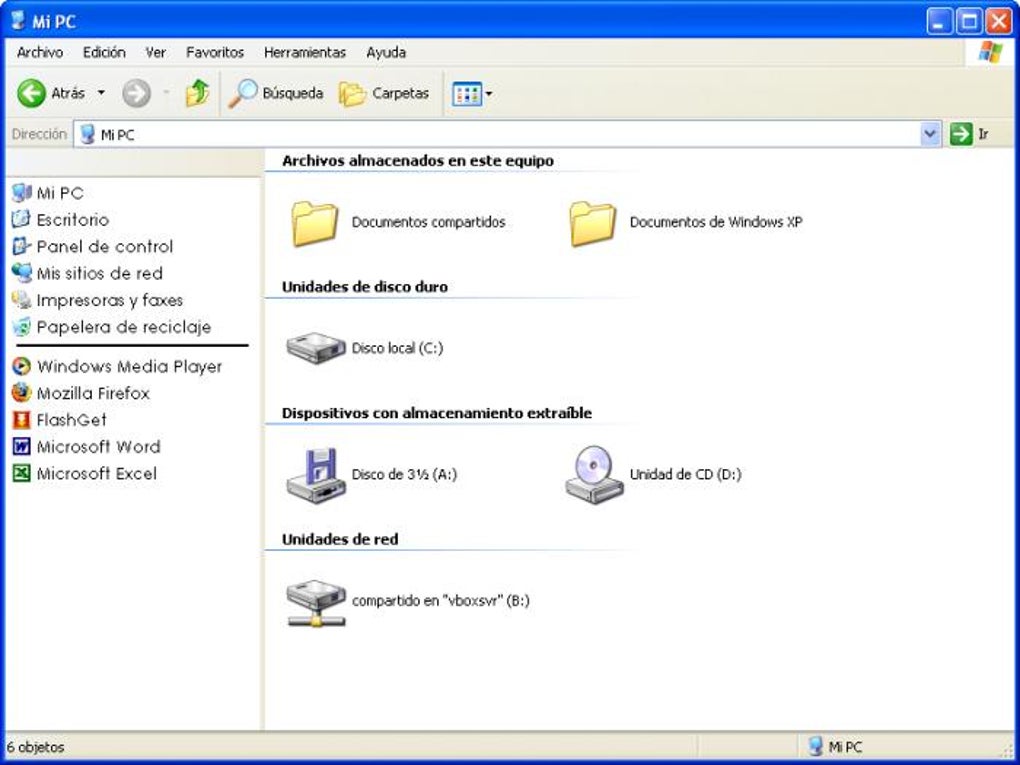1020x765 pixels.
Task: Open the Herramientas menu
Action: pos(306,52)
